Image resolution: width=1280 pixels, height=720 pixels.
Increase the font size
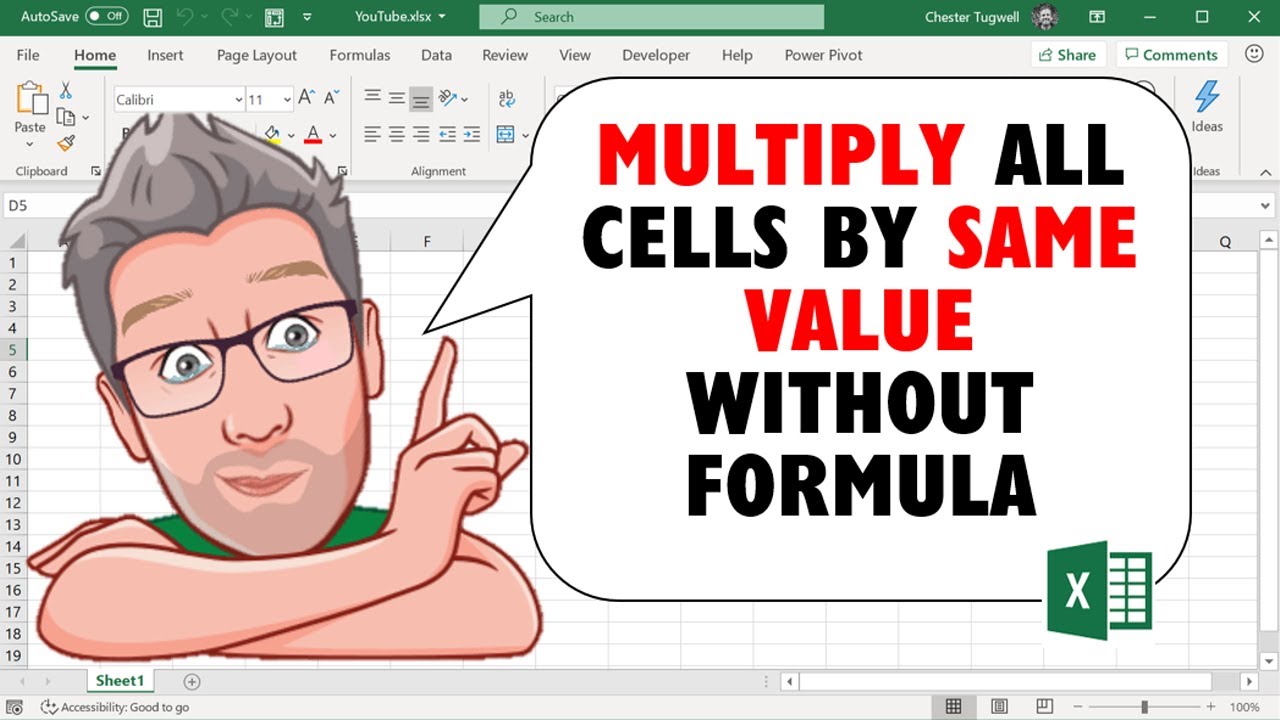tap(307, 98)
